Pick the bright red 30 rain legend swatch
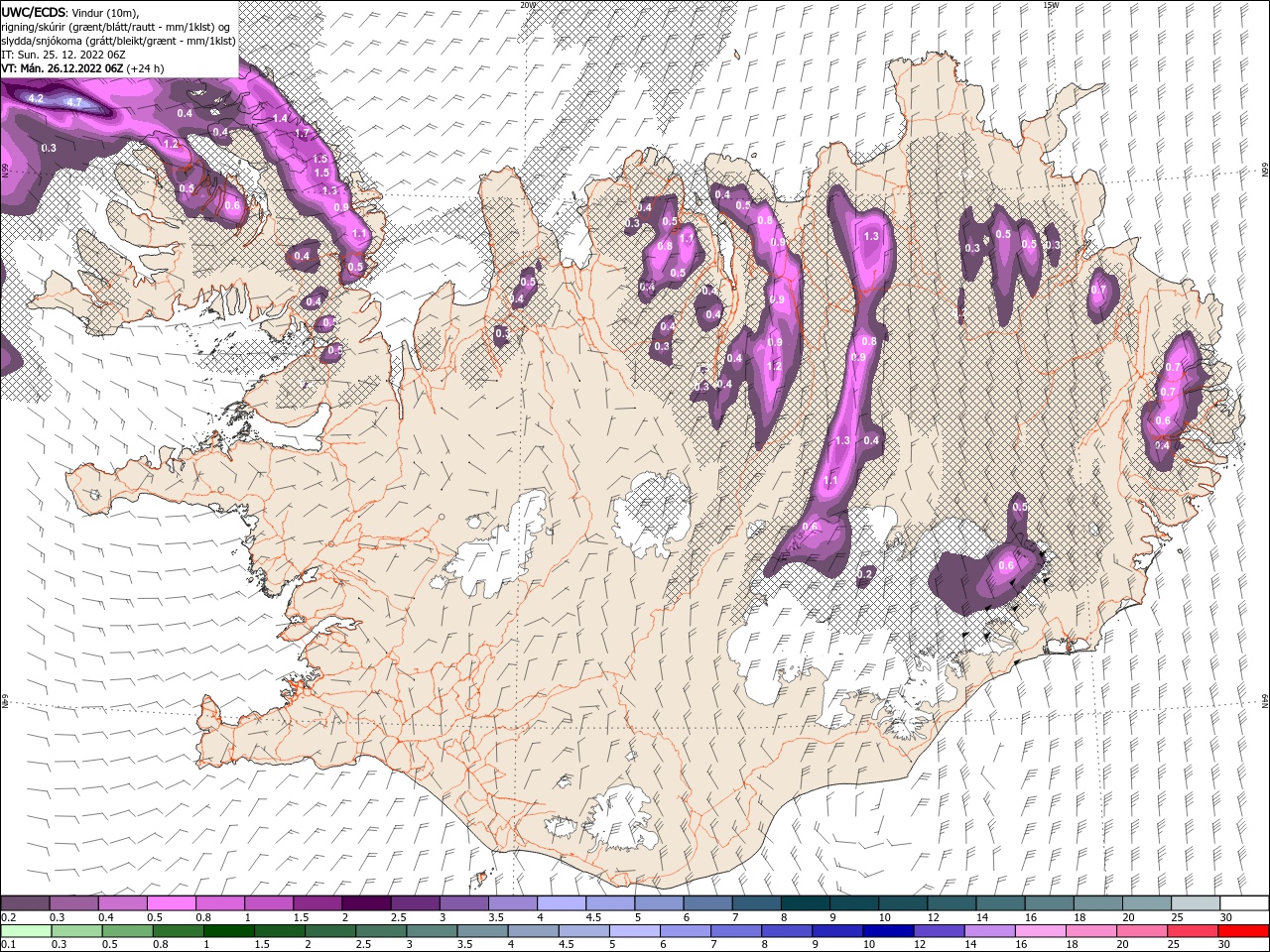Image resolution: width=1270 pixels, height=952 pixels. pyautogui.click(x=1244, y=931)
